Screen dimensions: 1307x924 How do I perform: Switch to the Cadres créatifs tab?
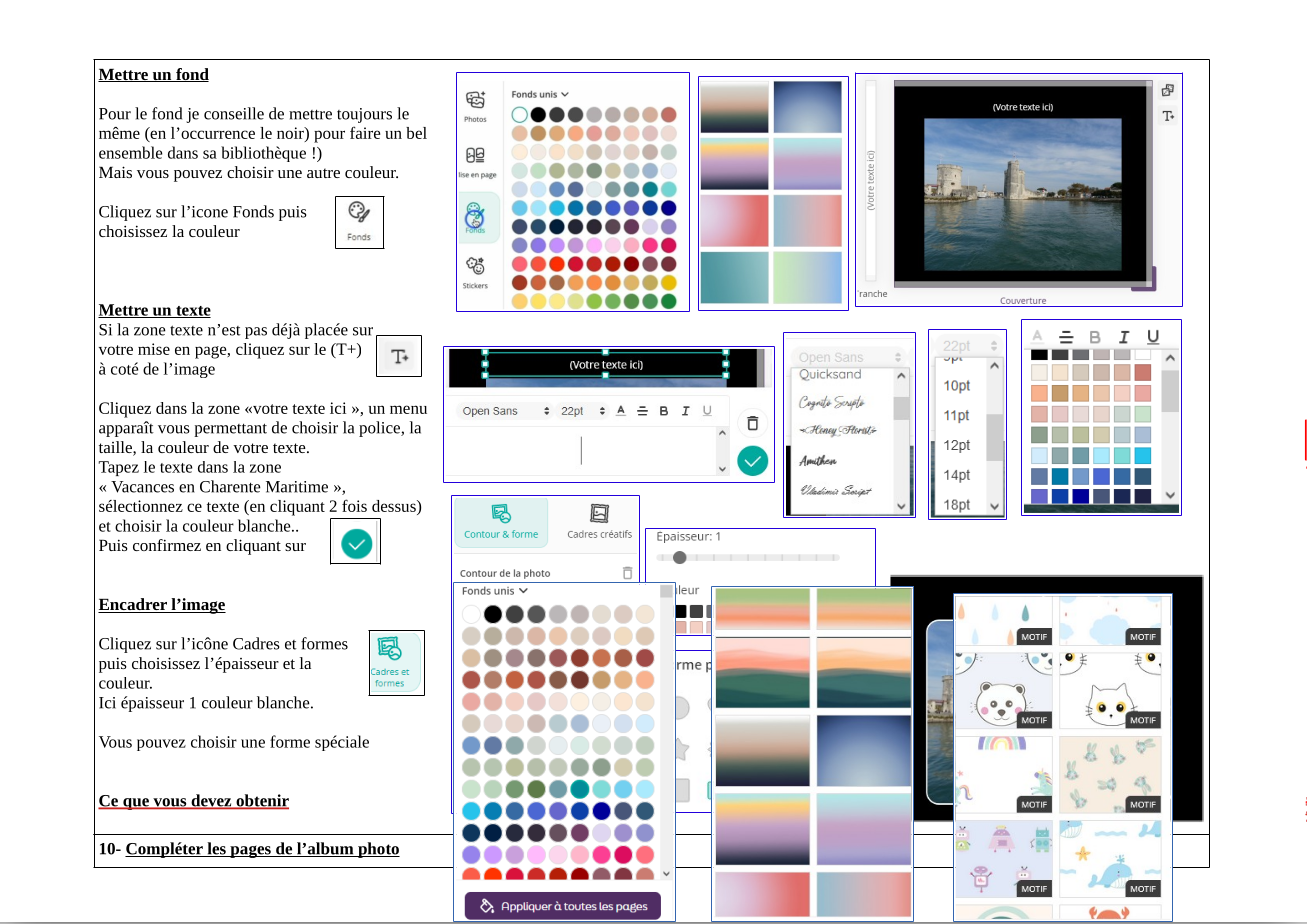(599, 521)
